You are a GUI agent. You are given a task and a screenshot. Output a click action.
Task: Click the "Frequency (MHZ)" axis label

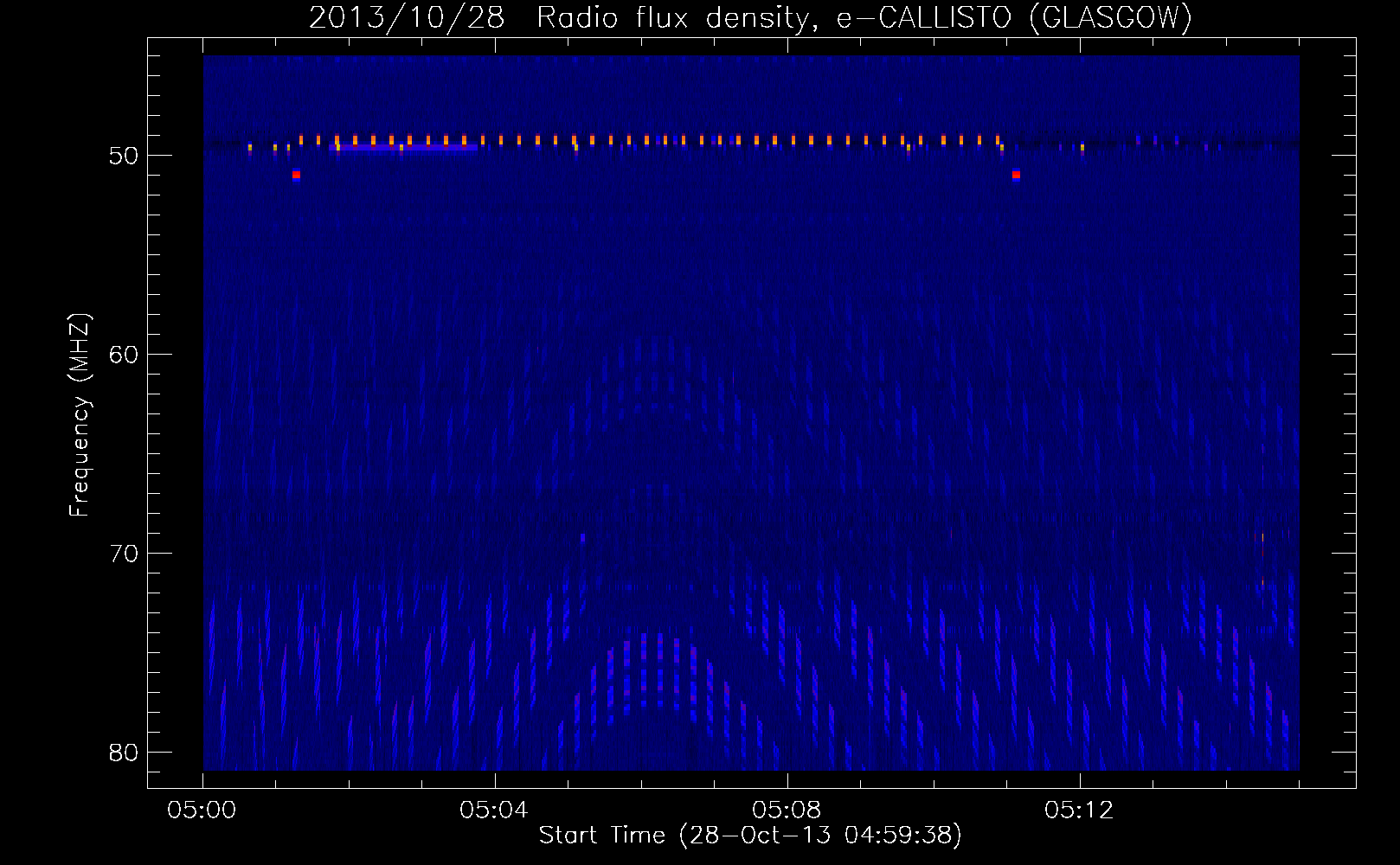pyautogui.click(x=80, y=415)
